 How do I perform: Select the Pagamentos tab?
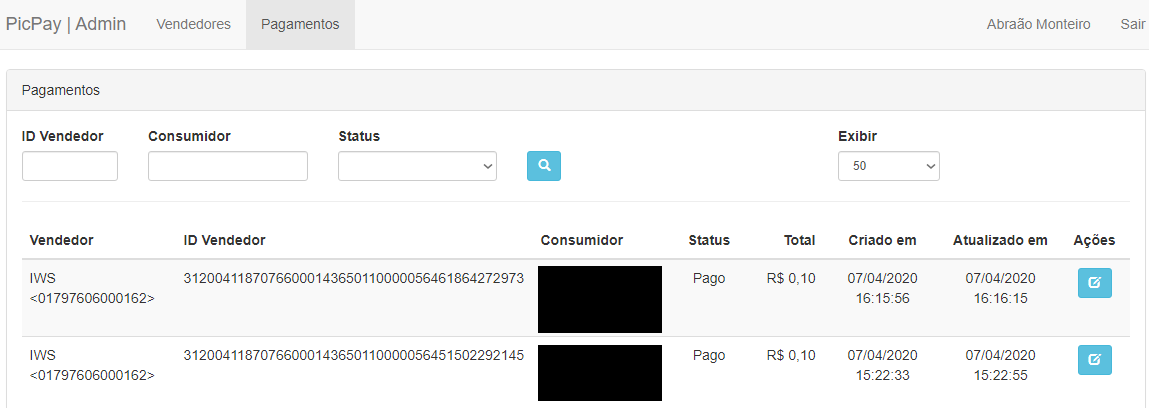point(300,24)
